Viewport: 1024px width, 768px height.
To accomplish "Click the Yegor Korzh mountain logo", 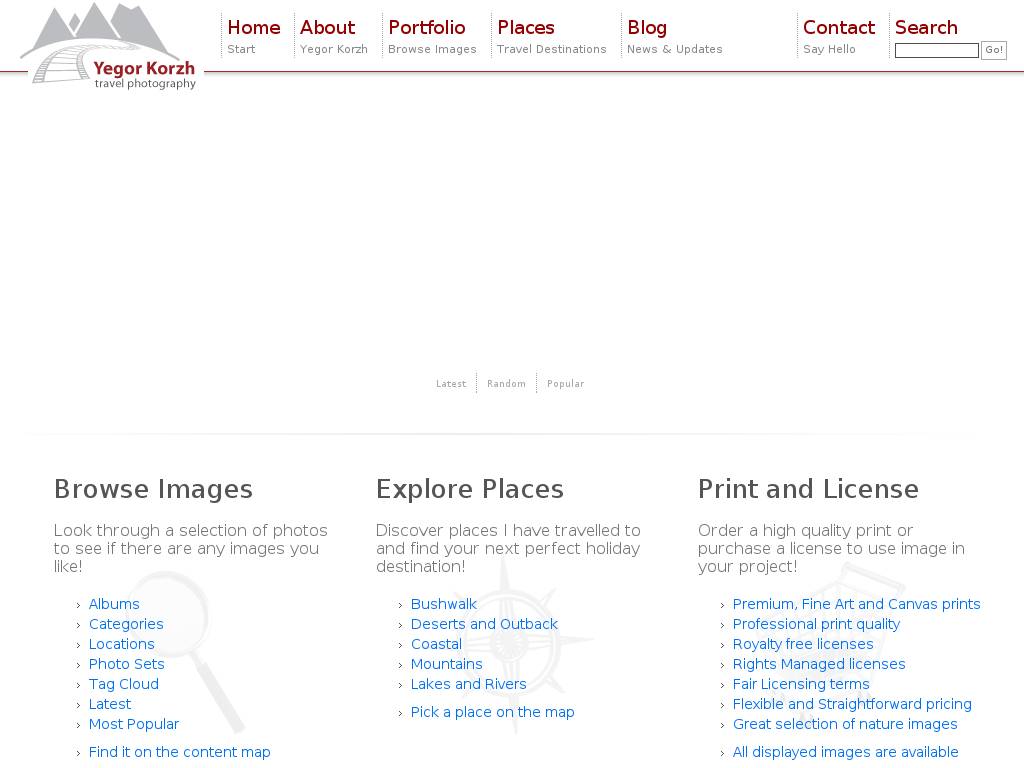I will pos(110,47).
